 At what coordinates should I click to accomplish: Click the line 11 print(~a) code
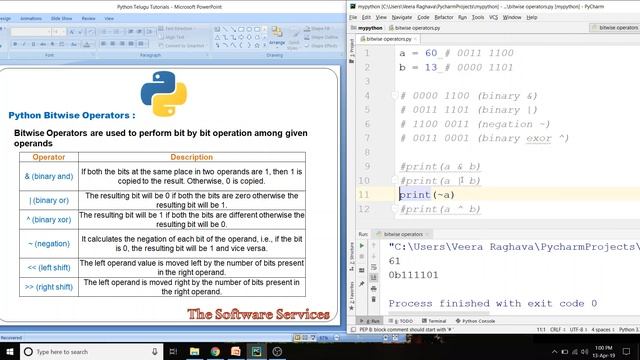pyautogui.click(x=427, y=195)
